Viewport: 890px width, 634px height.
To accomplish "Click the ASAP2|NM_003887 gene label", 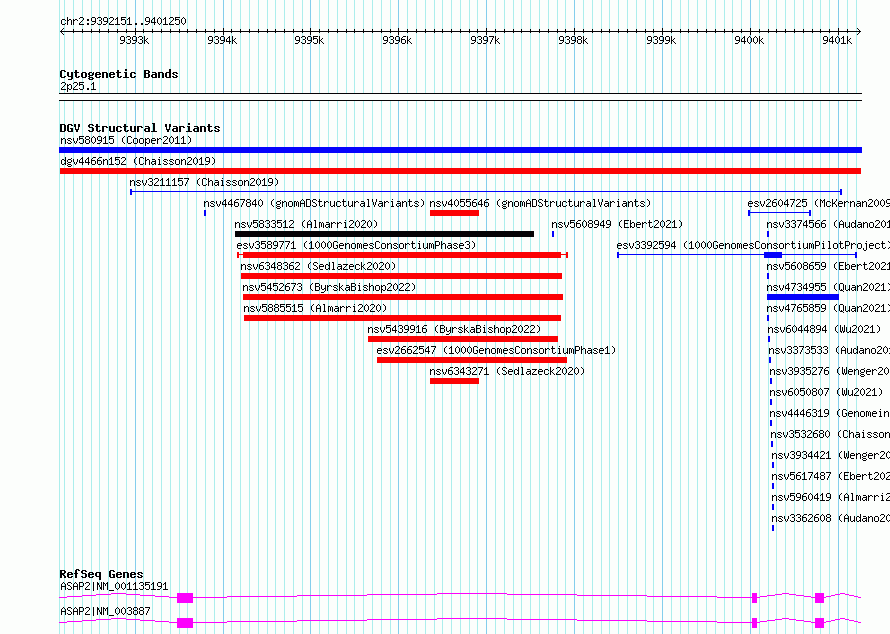I will (x=105, y=611).
